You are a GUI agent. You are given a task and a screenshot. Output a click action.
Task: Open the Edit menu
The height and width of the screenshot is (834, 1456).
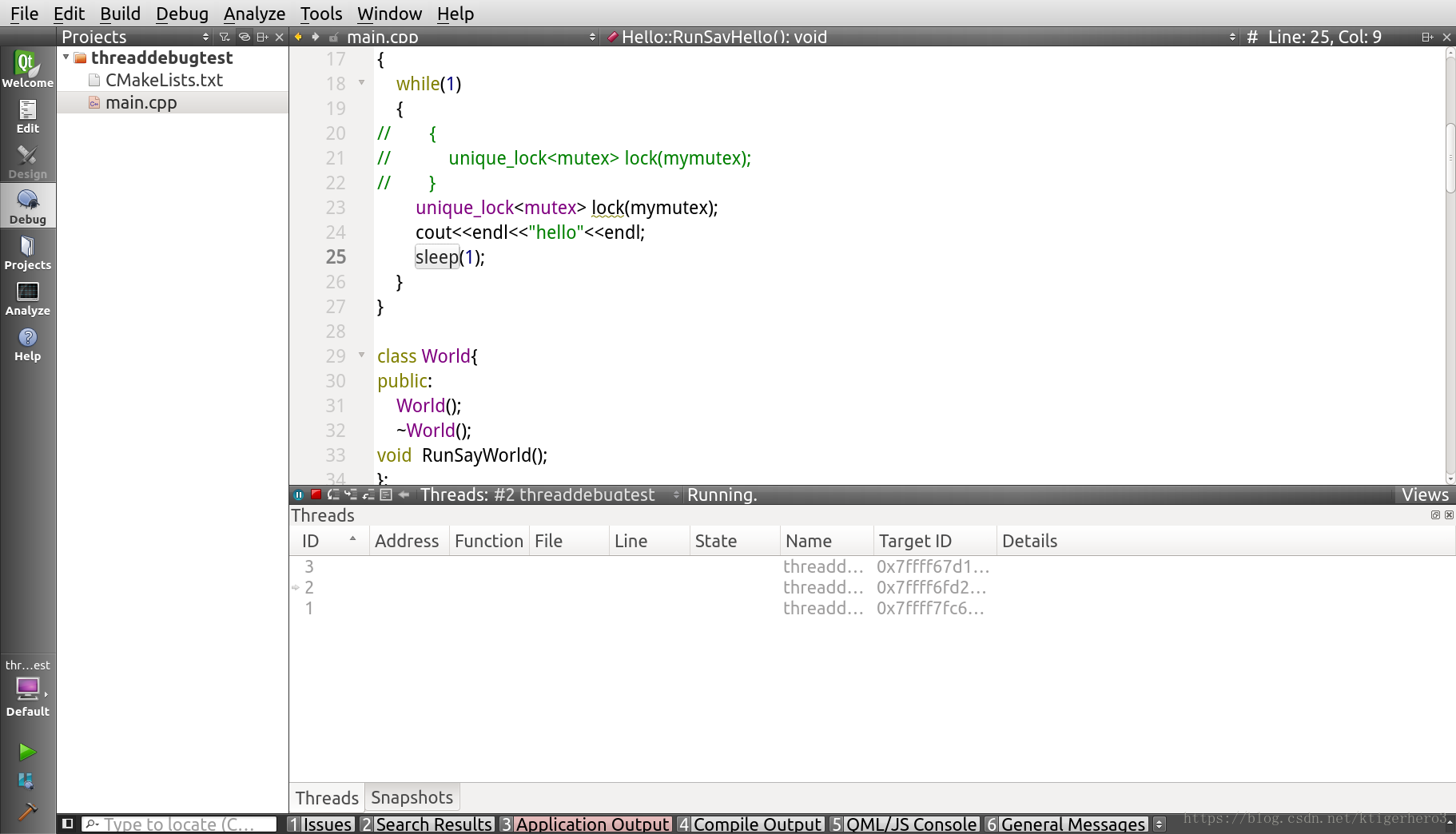point(69,14)
